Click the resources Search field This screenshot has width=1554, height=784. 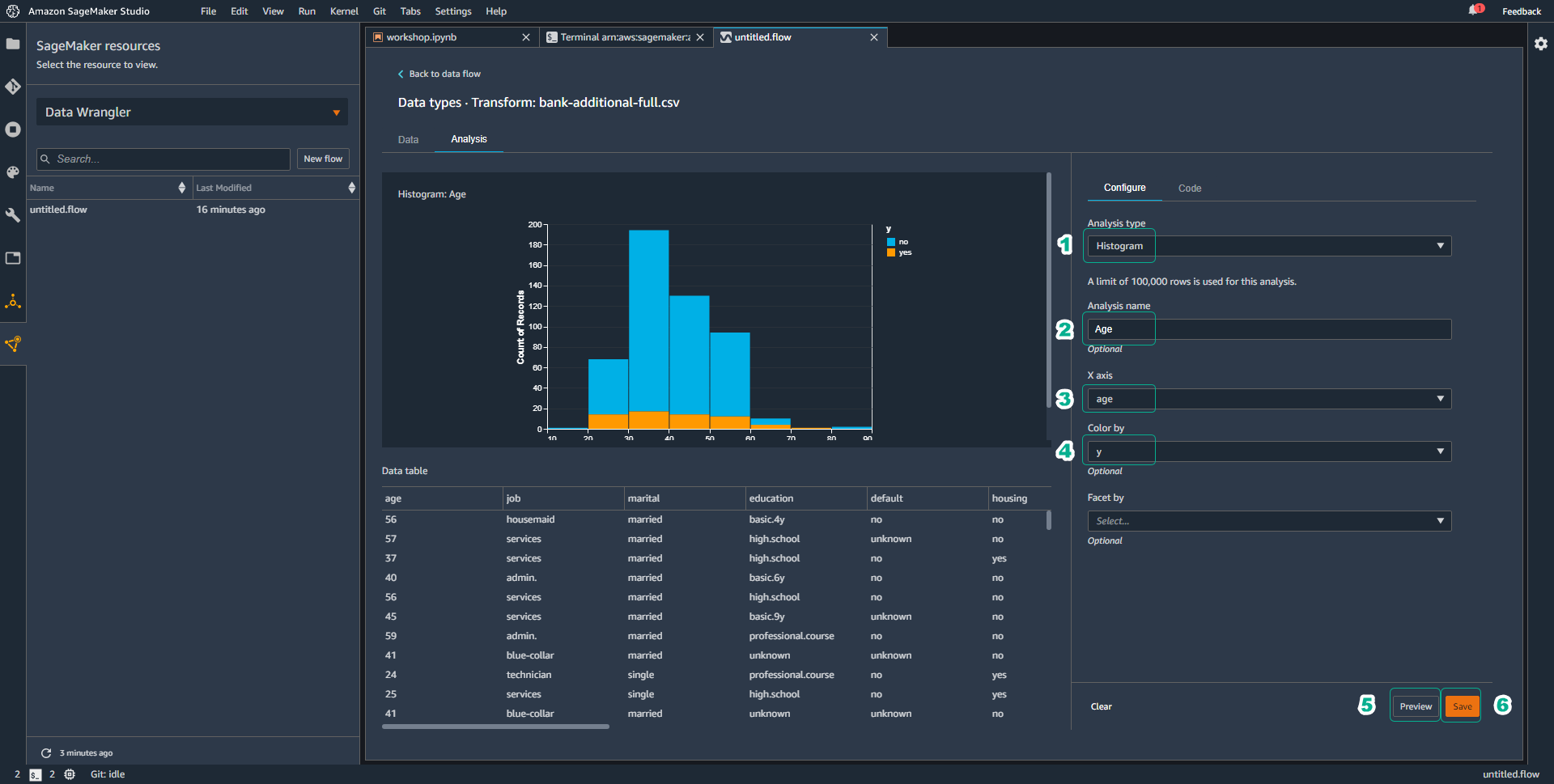[x=163, y=159]
